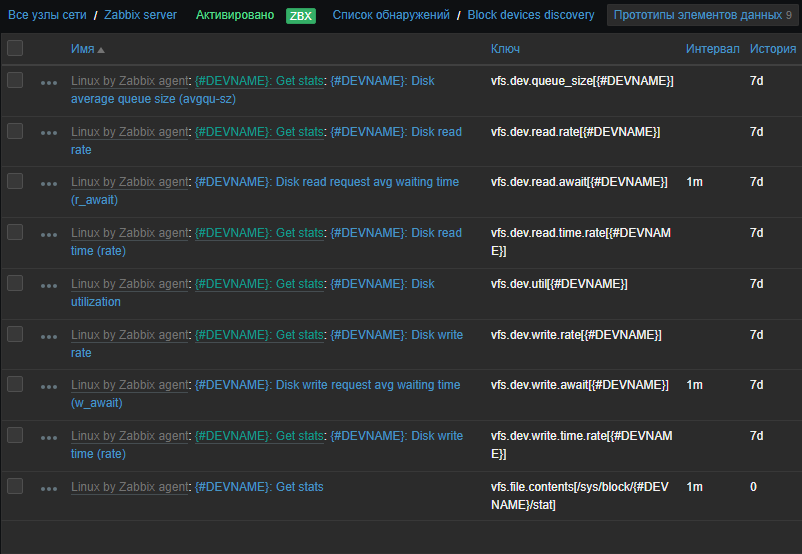
Task: Open three-dot menu for w_await row
Action: click(x=49, y=386)
